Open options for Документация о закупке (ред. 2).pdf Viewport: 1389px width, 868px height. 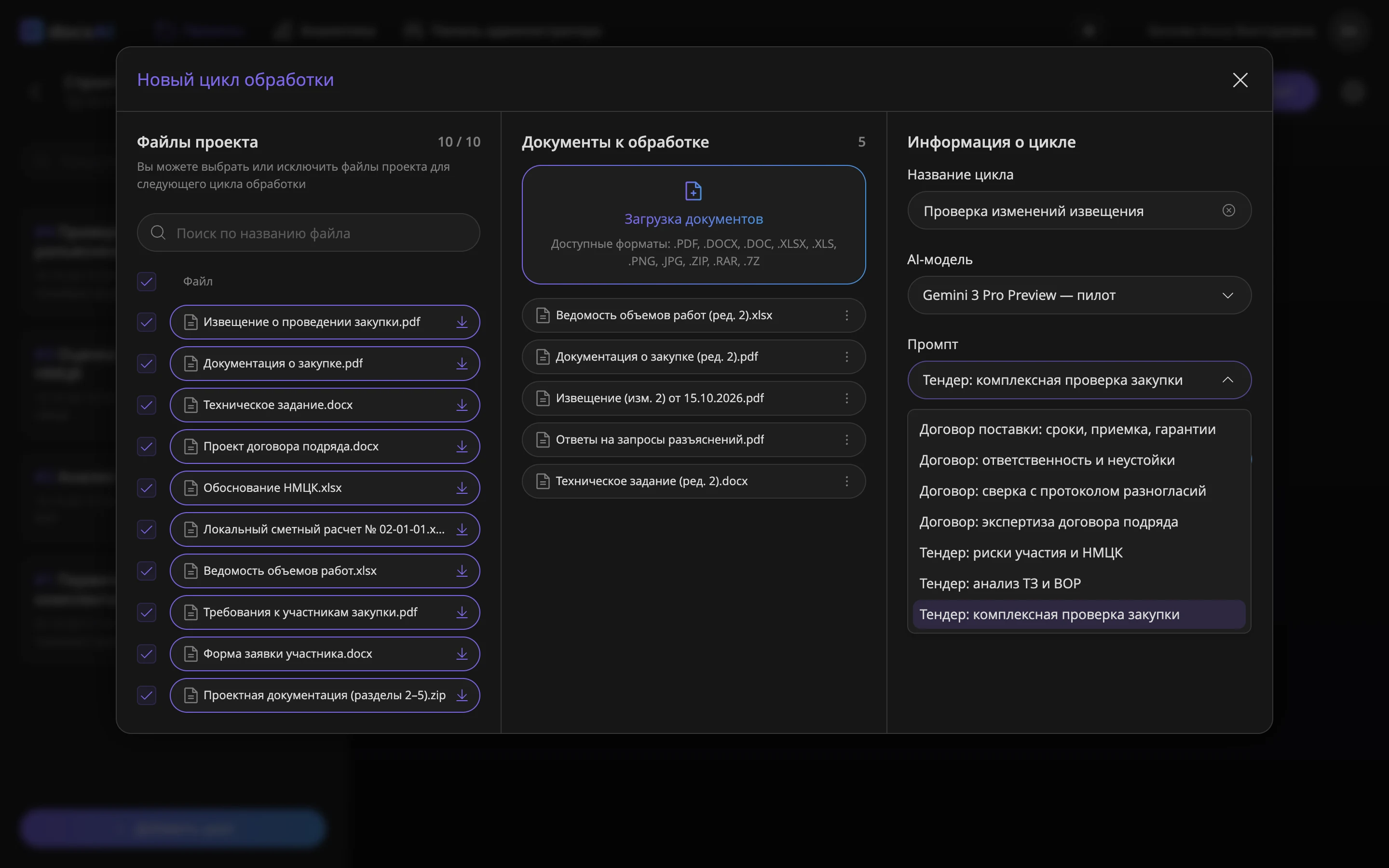tap(846, 356)
